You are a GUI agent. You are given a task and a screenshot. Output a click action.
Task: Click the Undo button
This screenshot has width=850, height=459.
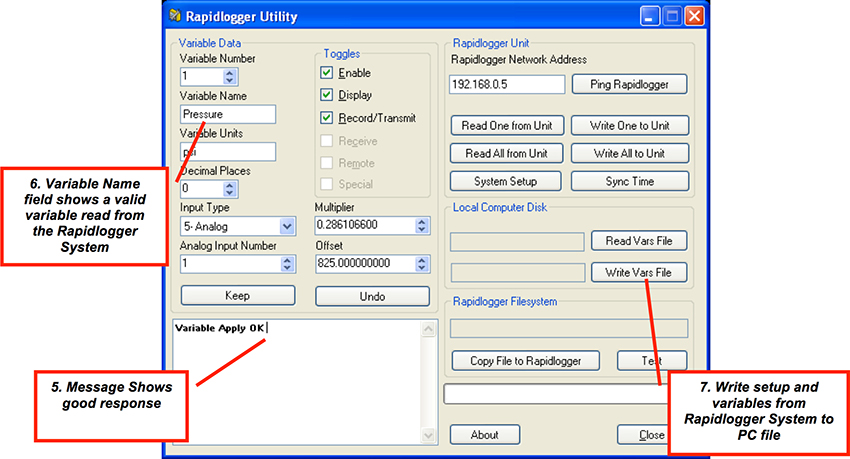point(372,296)
